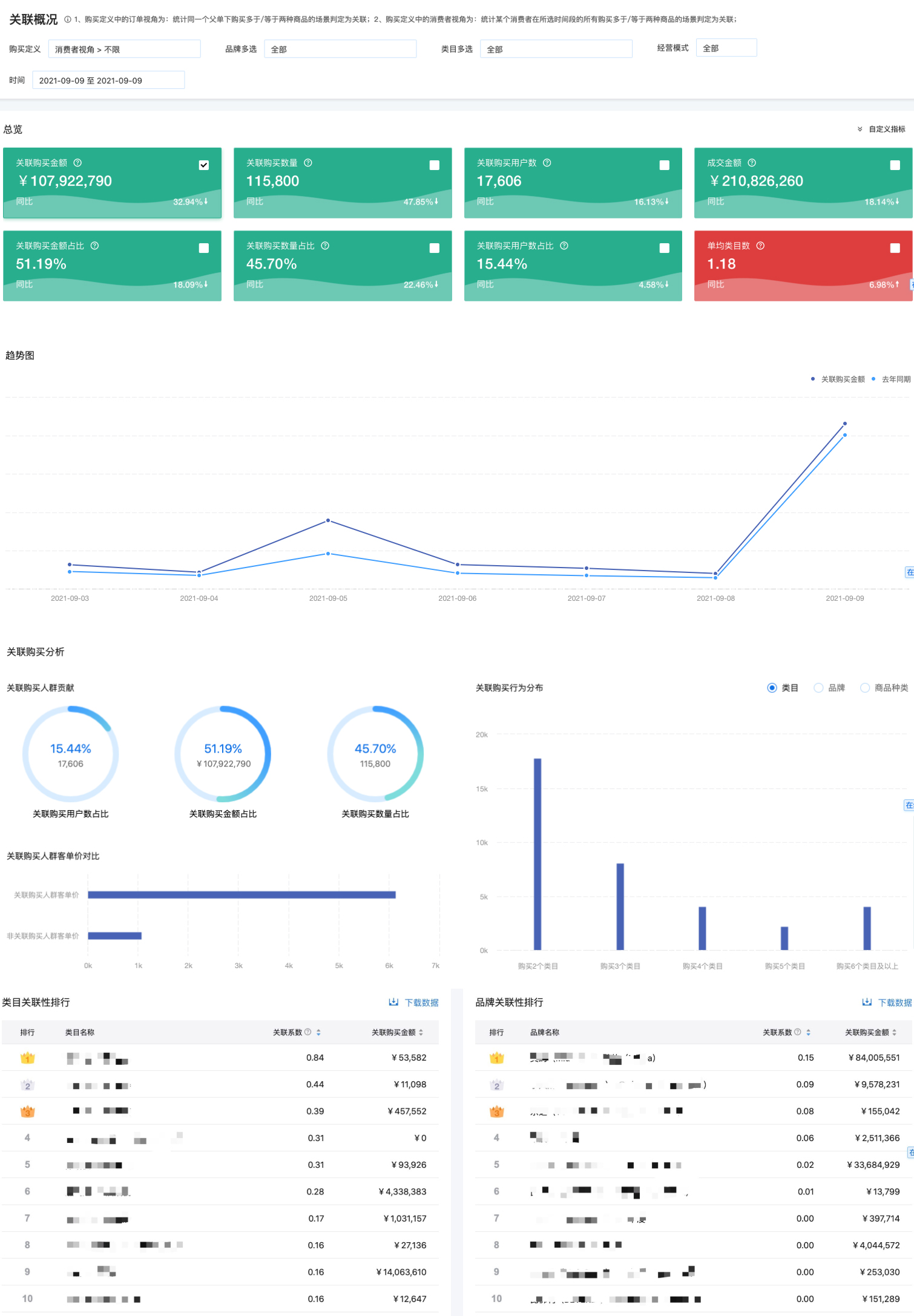This screenshot has height=1316, width=914.
Task: Click rank 3 crown in category ranking
Action: click(x=28, y=1111)
